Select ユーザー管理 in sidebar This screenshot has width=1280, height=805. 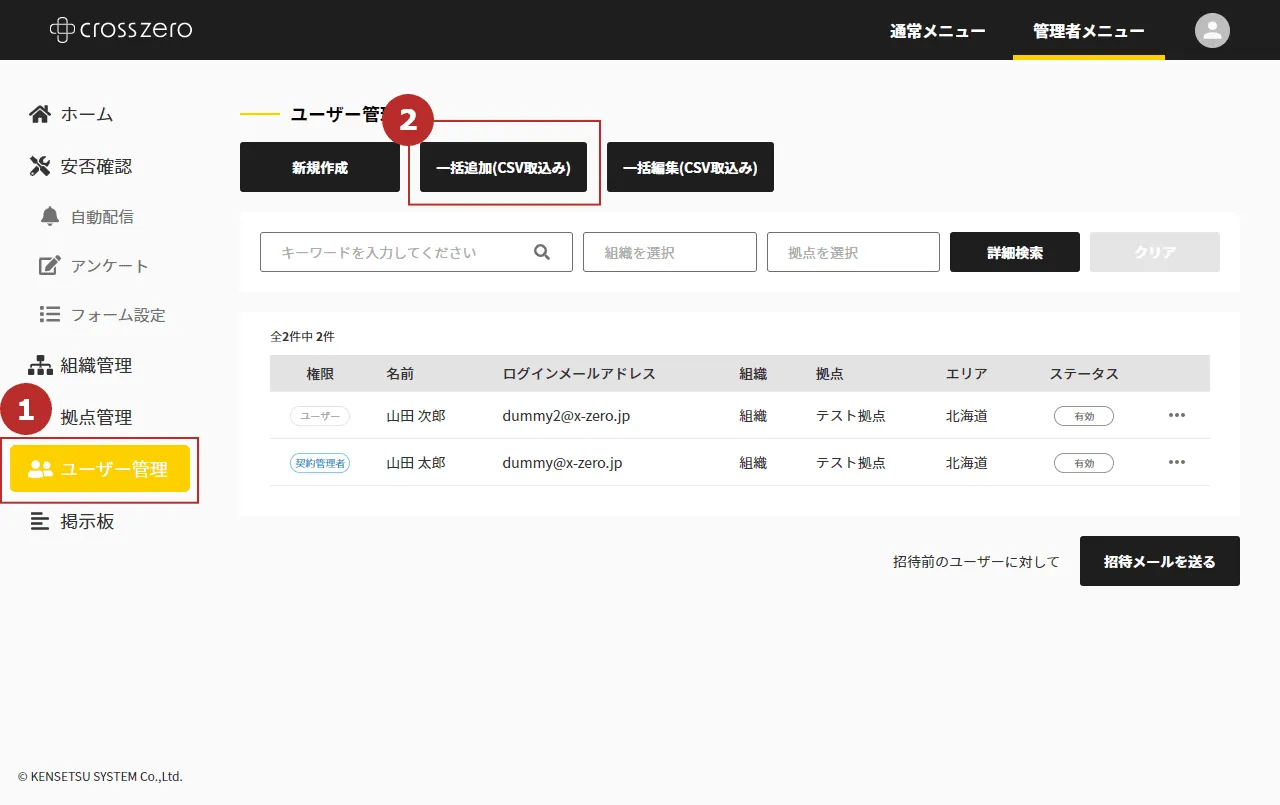click(x=100, y=469)
